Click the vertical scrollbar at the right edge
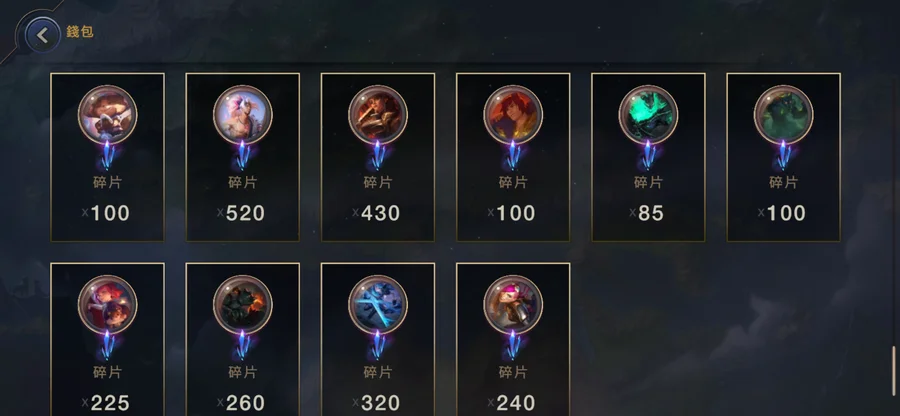The width and height of the screenshot is (900, 416). click(893, 371)
